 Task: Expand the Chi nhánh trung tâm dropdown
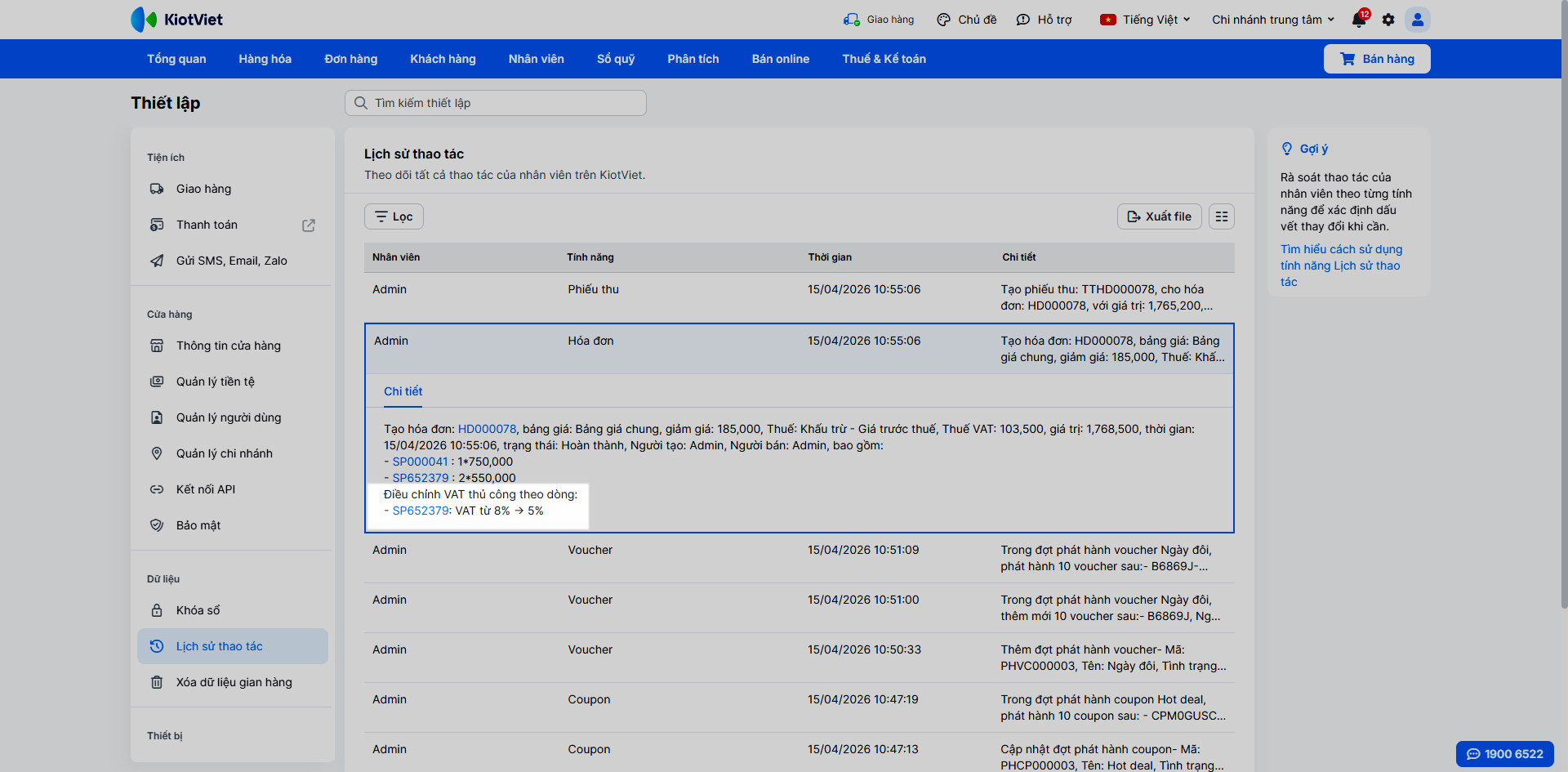click(x=1272, y=20)
